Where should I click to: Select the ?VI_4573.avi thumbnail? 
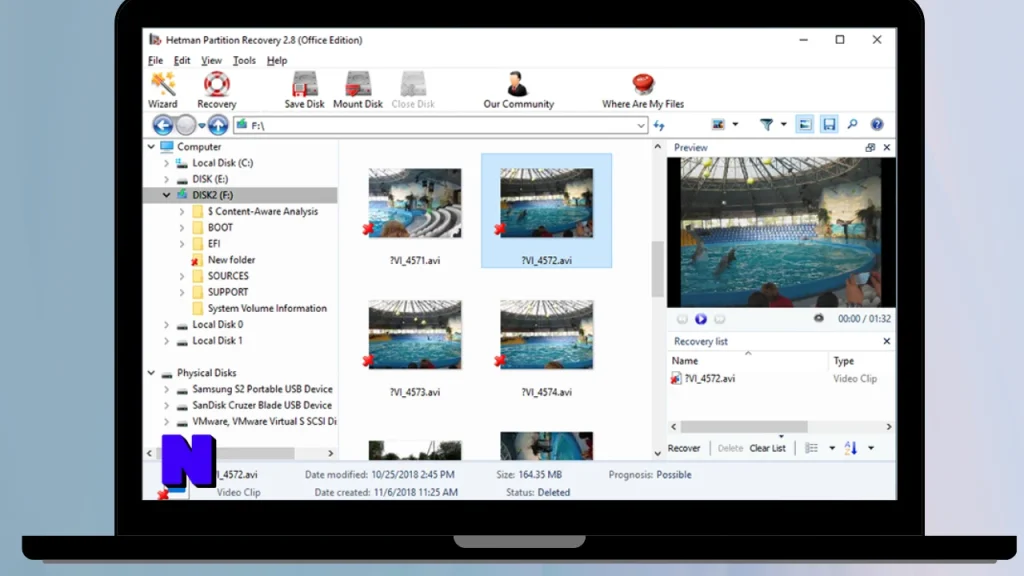[x=415, y=335]
